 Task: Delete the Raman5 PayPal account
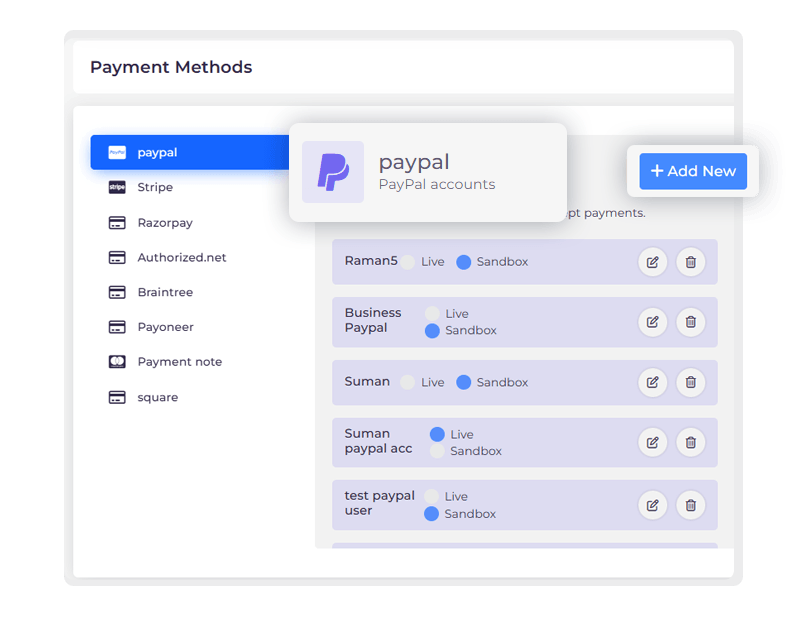pos(690,262)
